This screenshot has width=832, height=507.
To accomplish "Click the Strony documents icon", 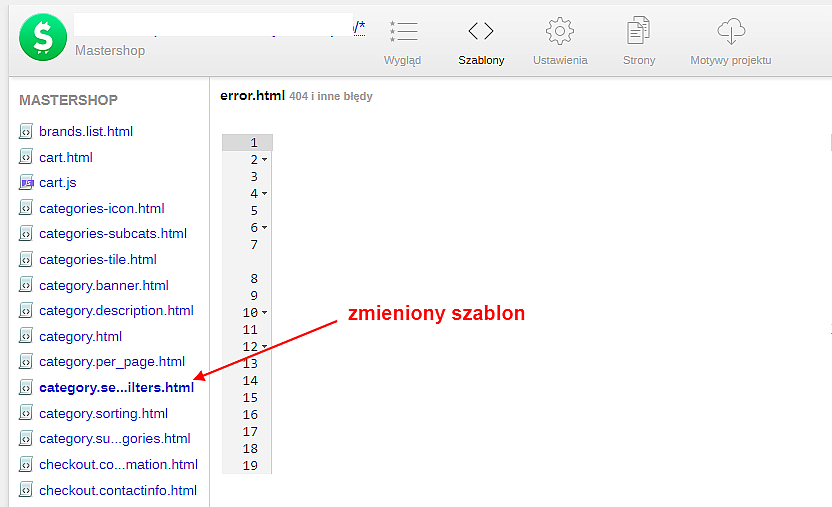I will coord(638,30).
